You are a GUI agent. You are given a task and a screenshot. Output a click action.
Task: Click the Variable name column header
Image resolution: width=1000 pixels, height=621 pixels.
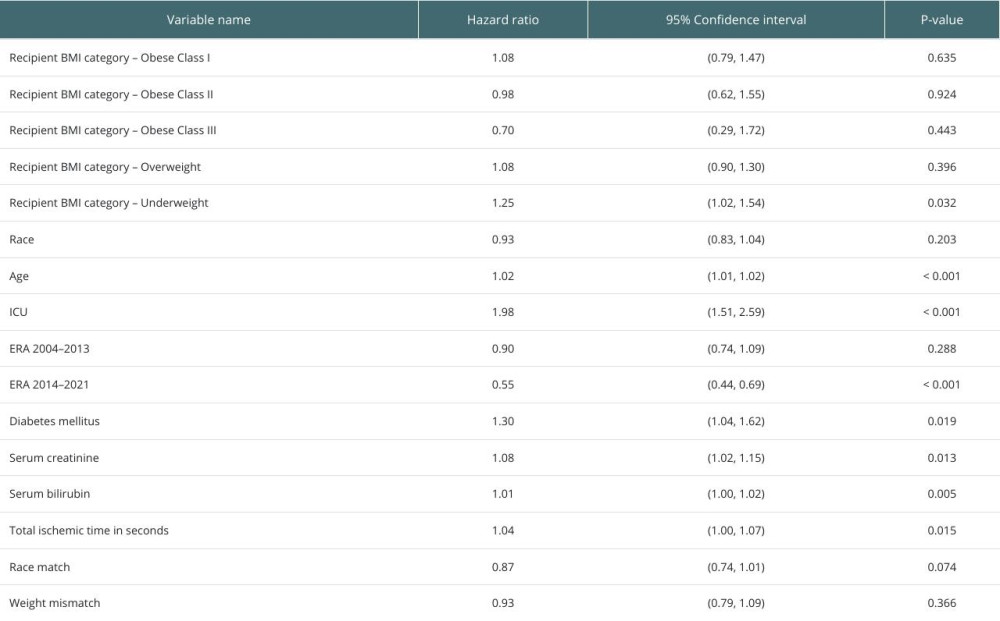[209, 20]
